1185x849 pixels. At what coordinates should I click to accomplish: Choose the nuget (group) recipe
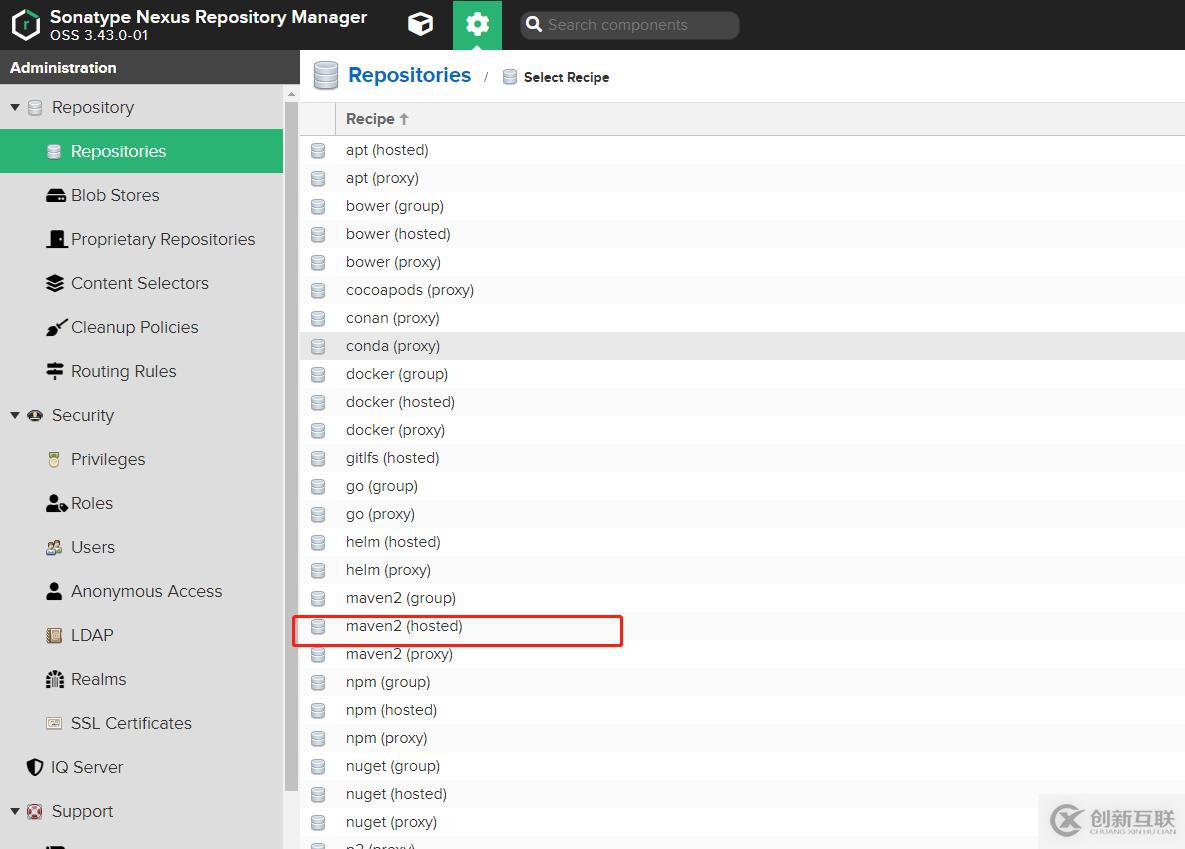742,766
